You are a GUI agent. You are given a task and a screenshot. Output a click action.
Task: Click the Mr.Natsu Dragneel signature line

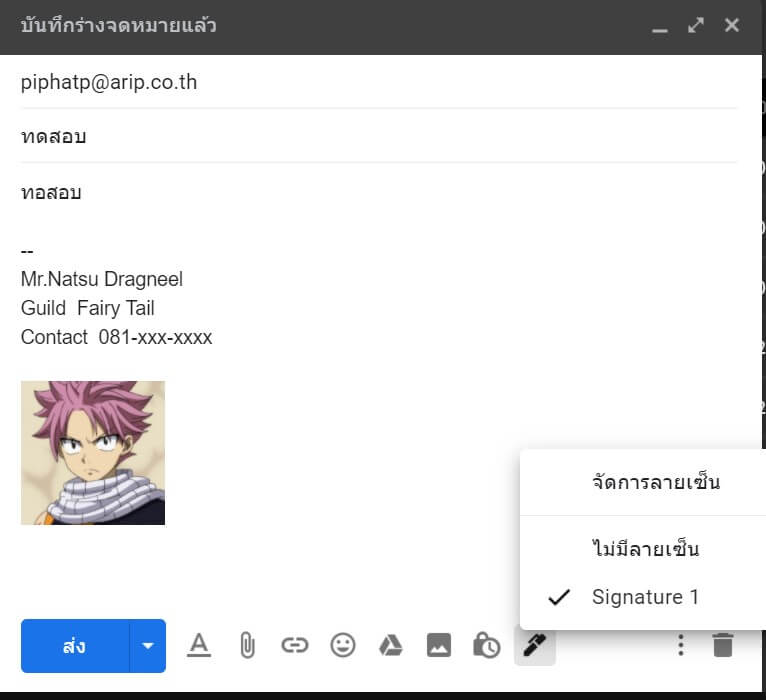tap(102, 279)
